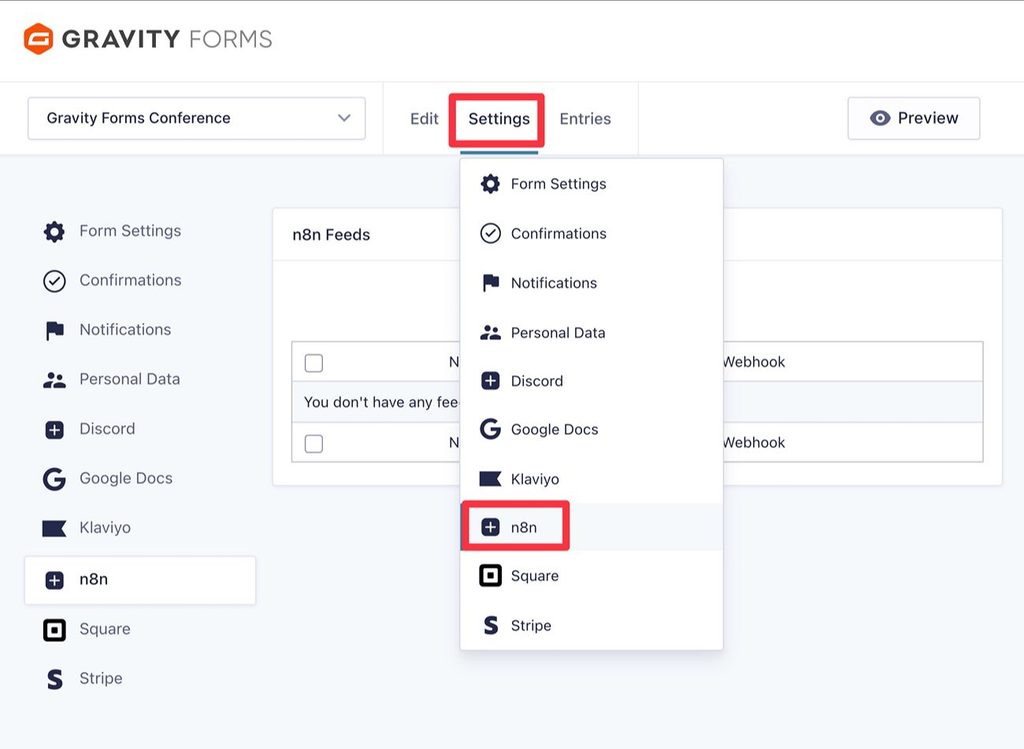Tick the select-all checkbox in feeds table header

pos(314,363)
